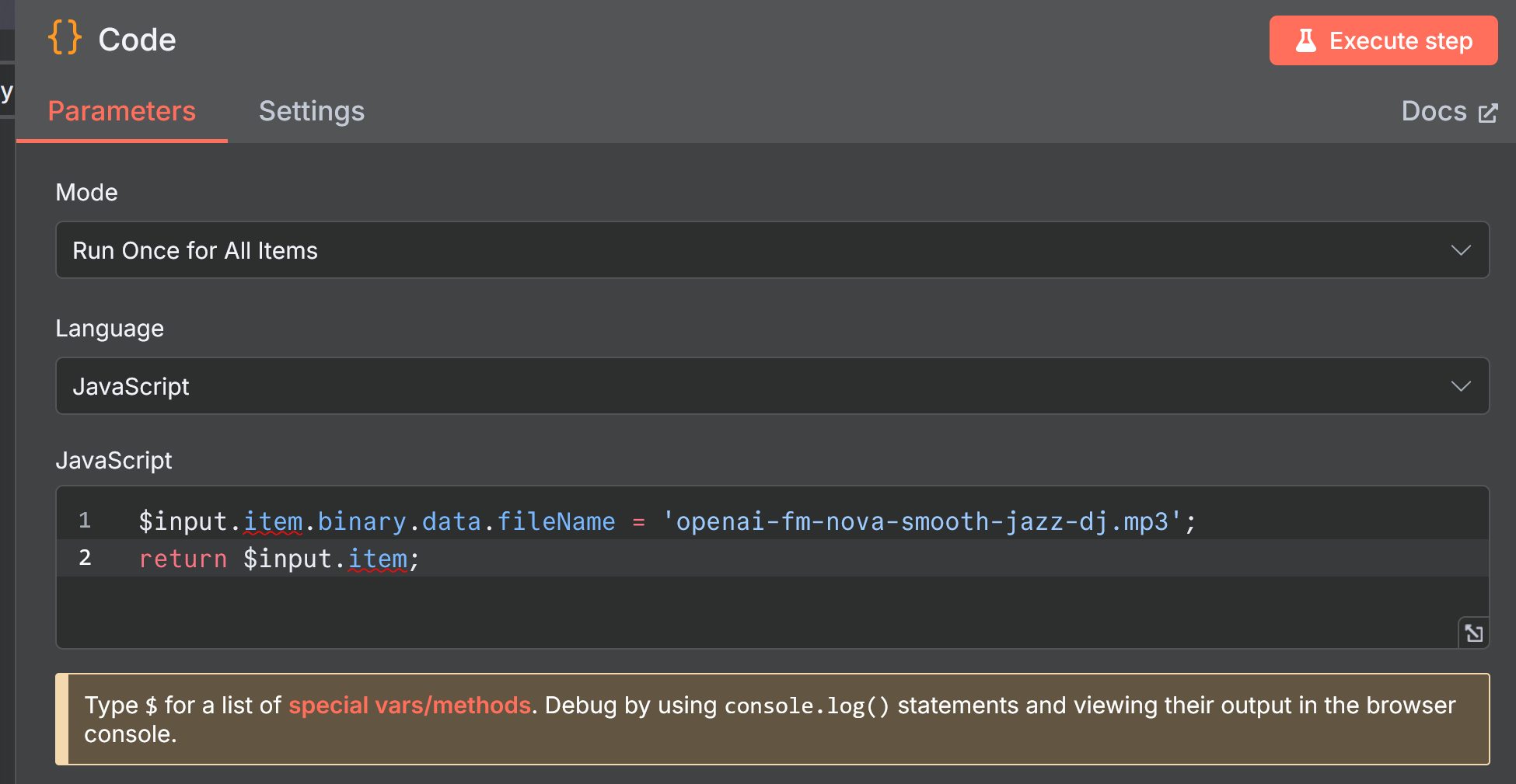This screenshot has width=1516, height=784.
Task: Click the partial red icon at top left edge
Action: click(8, 13)
